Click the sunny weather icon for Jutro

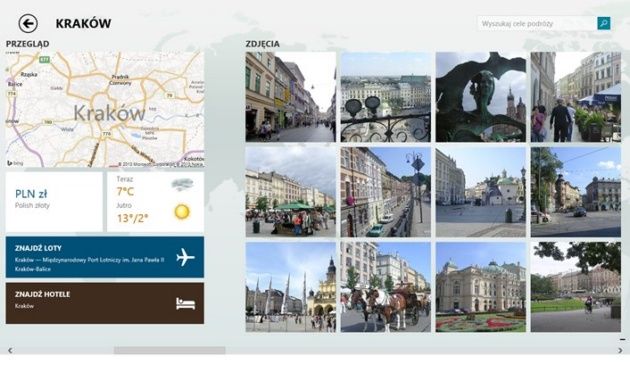click(182, 212)
